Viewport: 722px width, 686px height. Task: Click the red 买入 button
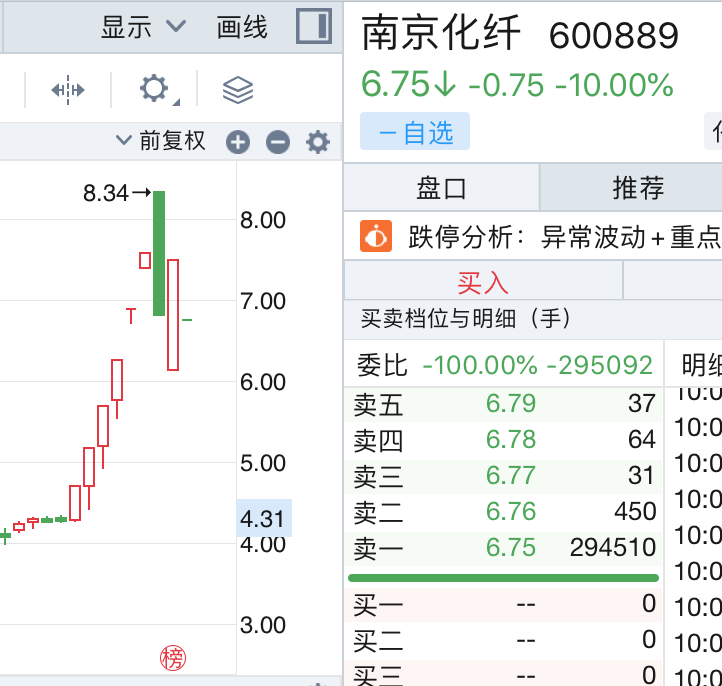pos(483,281)
